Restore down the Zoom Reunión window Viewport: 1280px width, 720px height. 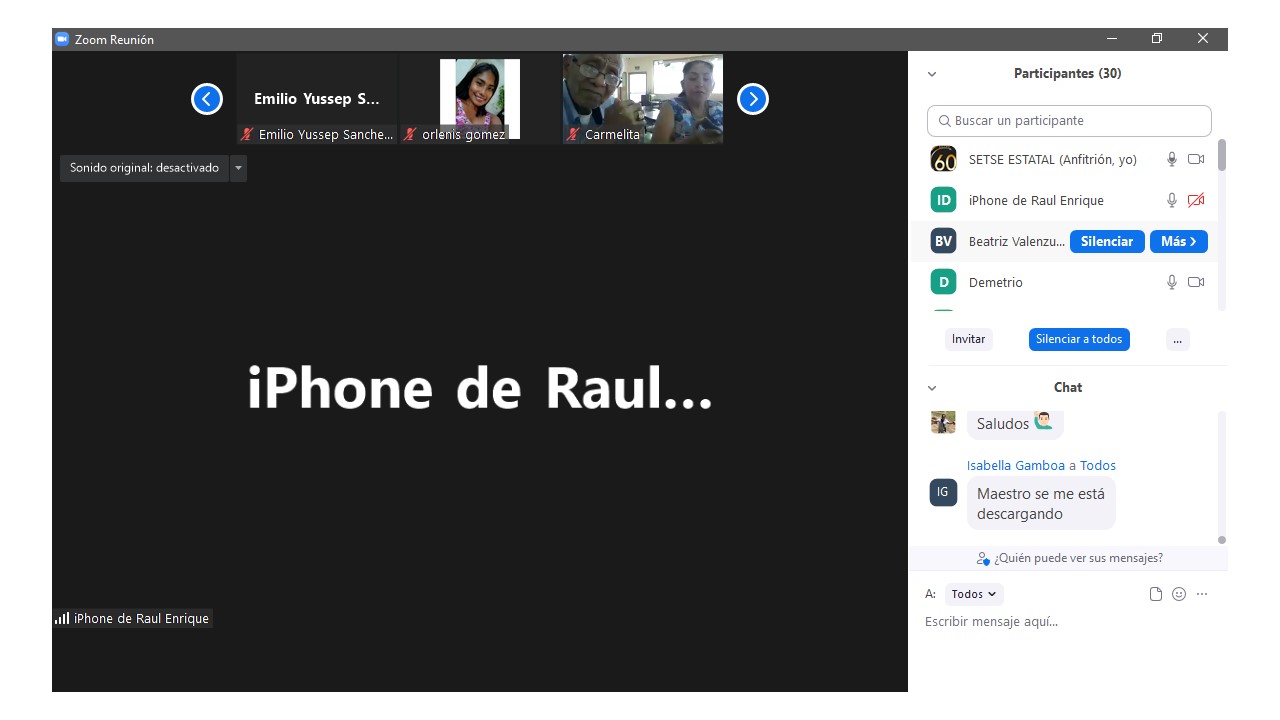(1157, 39)
